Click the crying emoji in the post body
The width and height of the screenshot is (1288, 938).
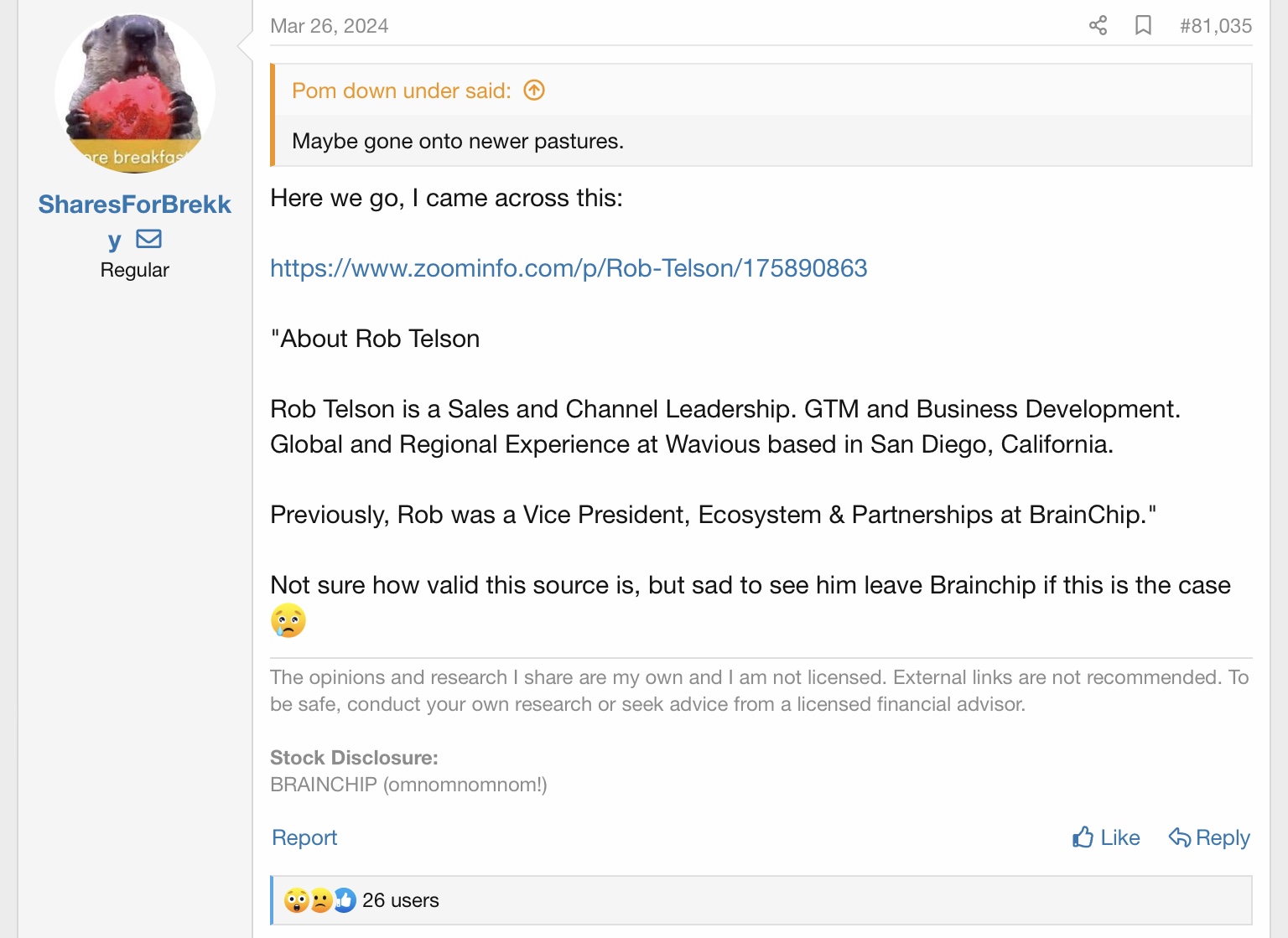[x=288, y=621]
